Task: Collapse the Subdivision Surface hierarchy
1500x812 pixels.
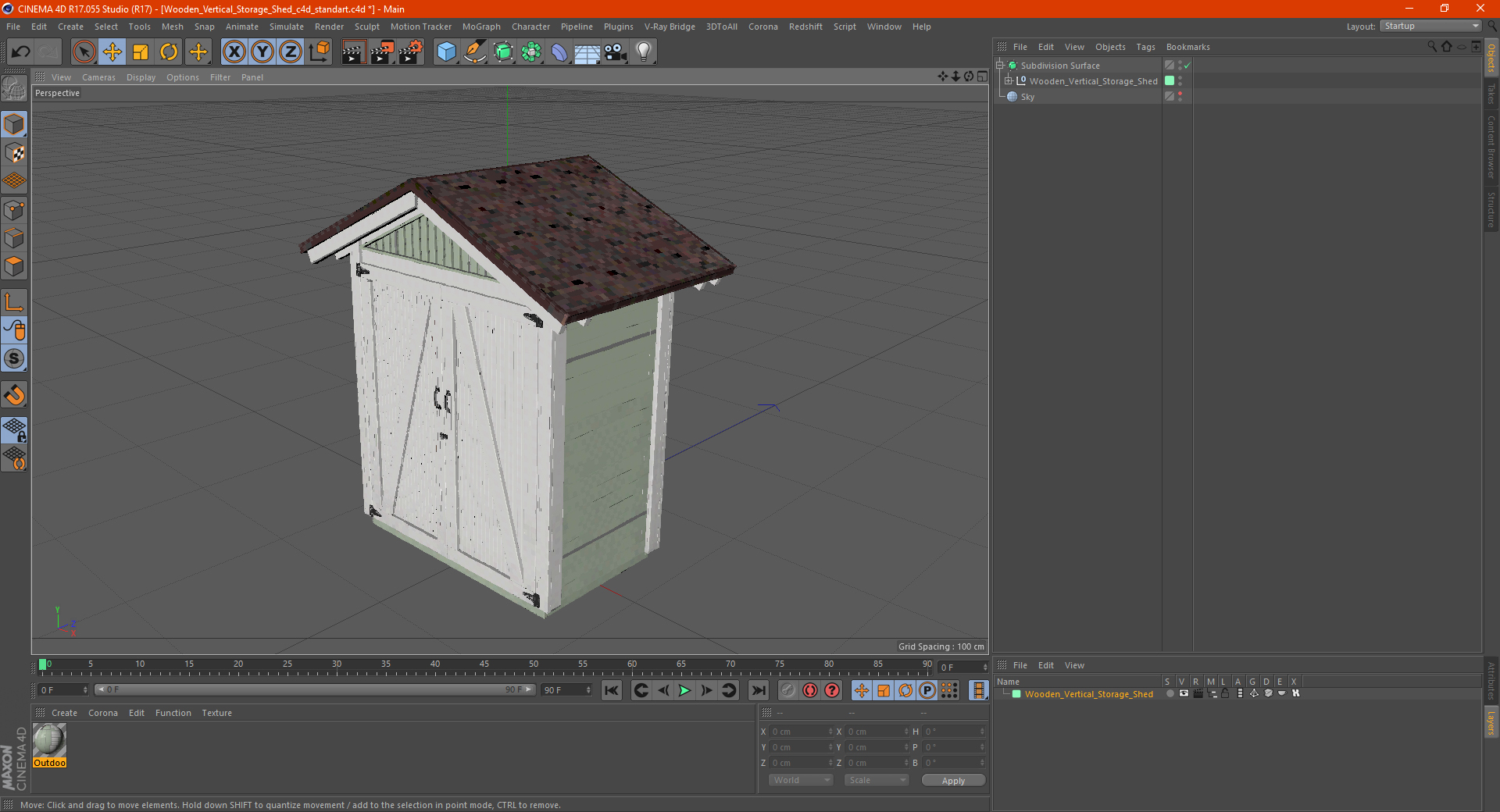Action: [999, 66]
